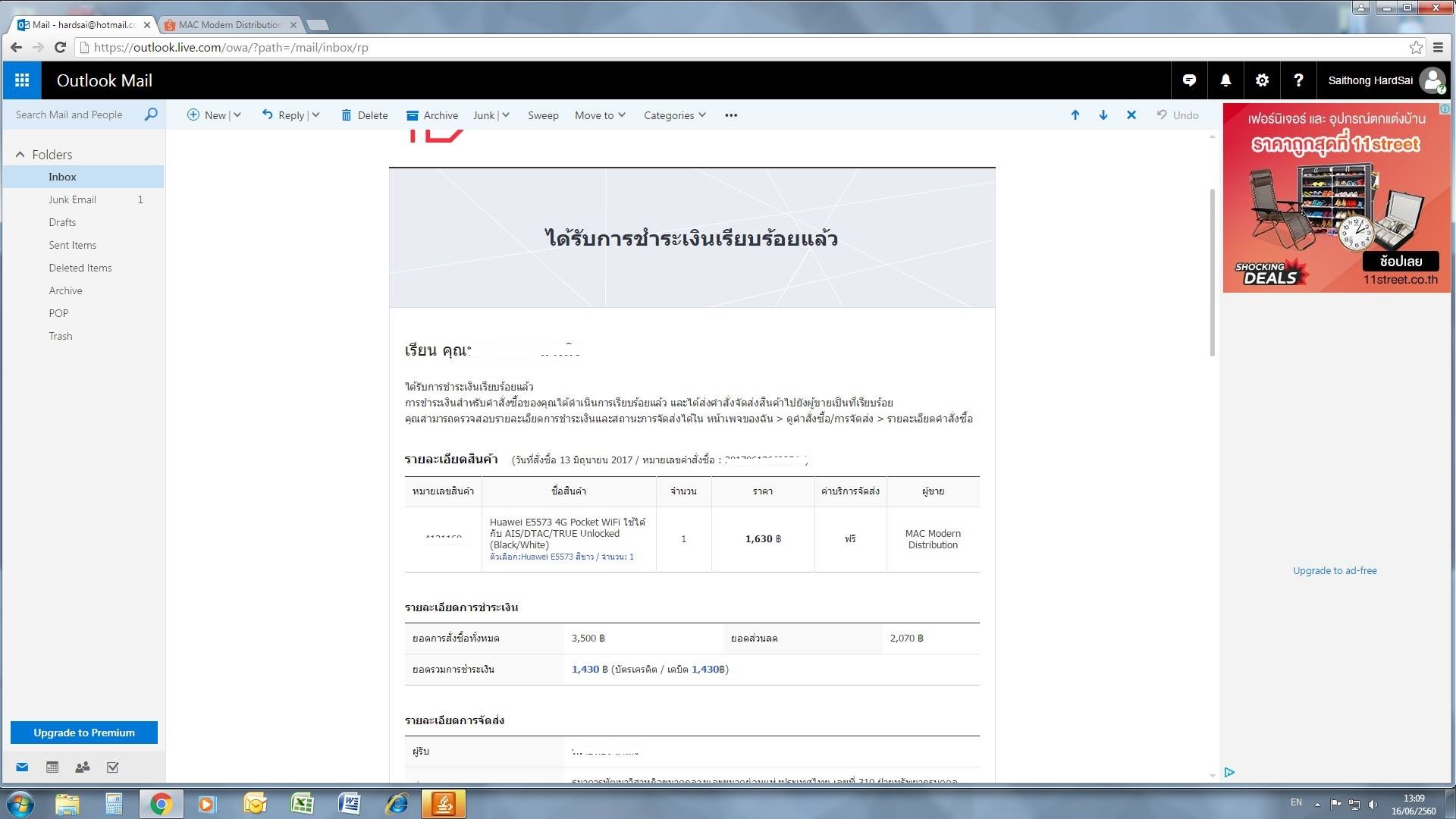Click Huawei E5573 option link in order table
This screenshot has width=1456, height=819.
click(562, 557)
